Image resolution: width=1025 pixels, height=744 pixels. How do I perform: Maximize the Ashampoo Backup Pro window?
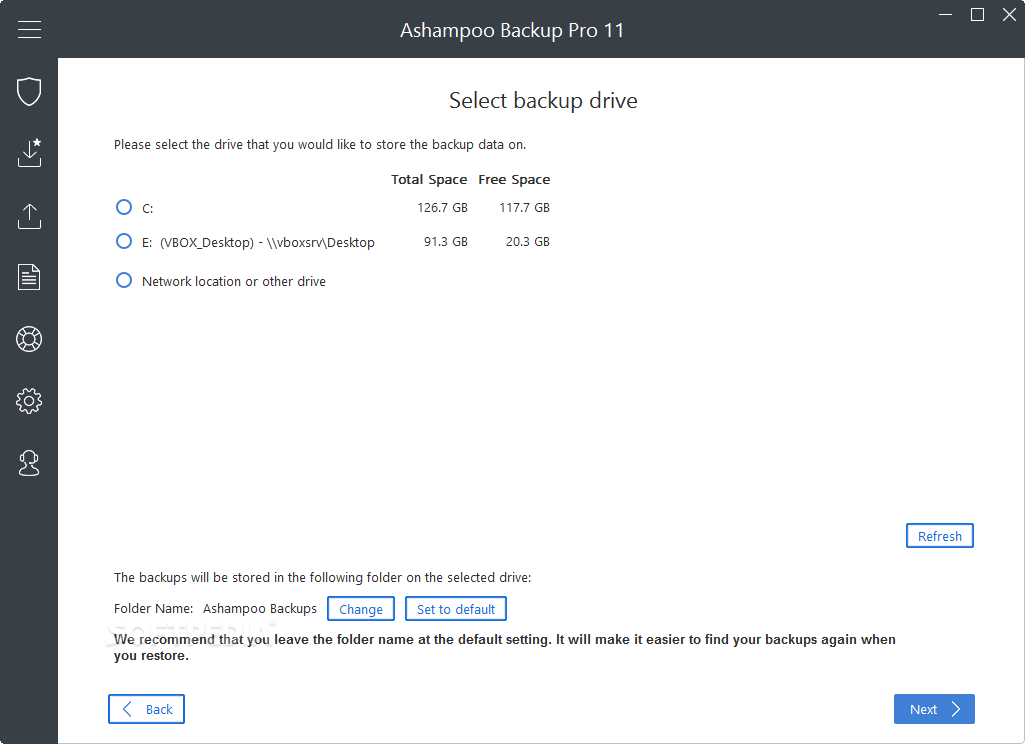(x=977, y=14)
